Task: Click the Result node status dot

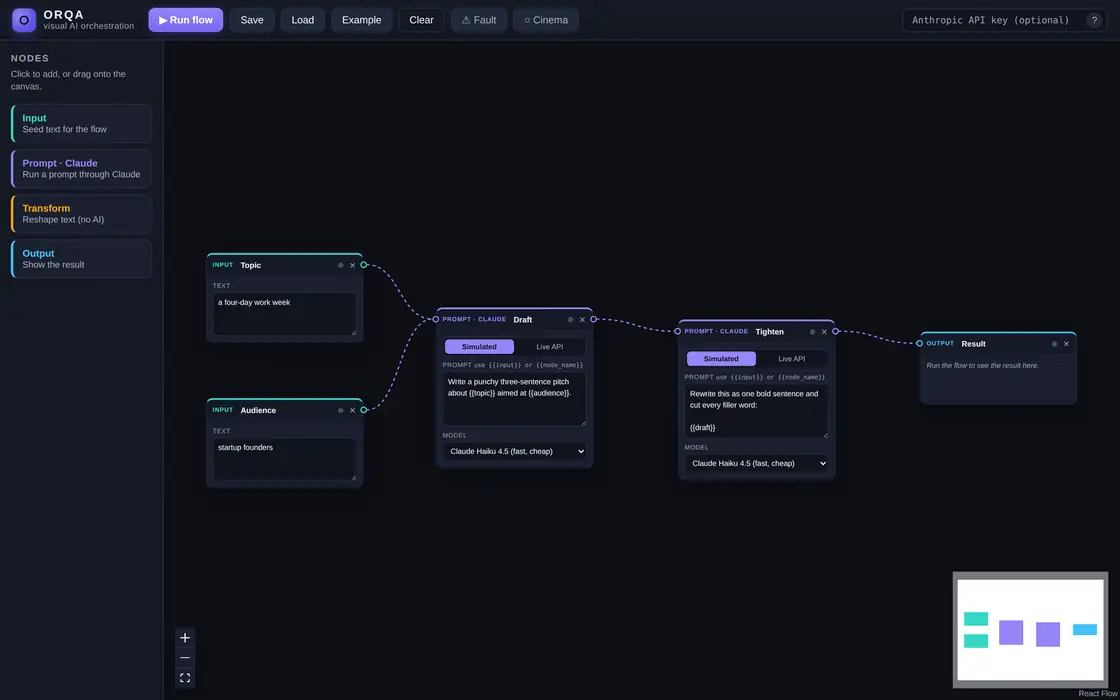Action: 1055,344
